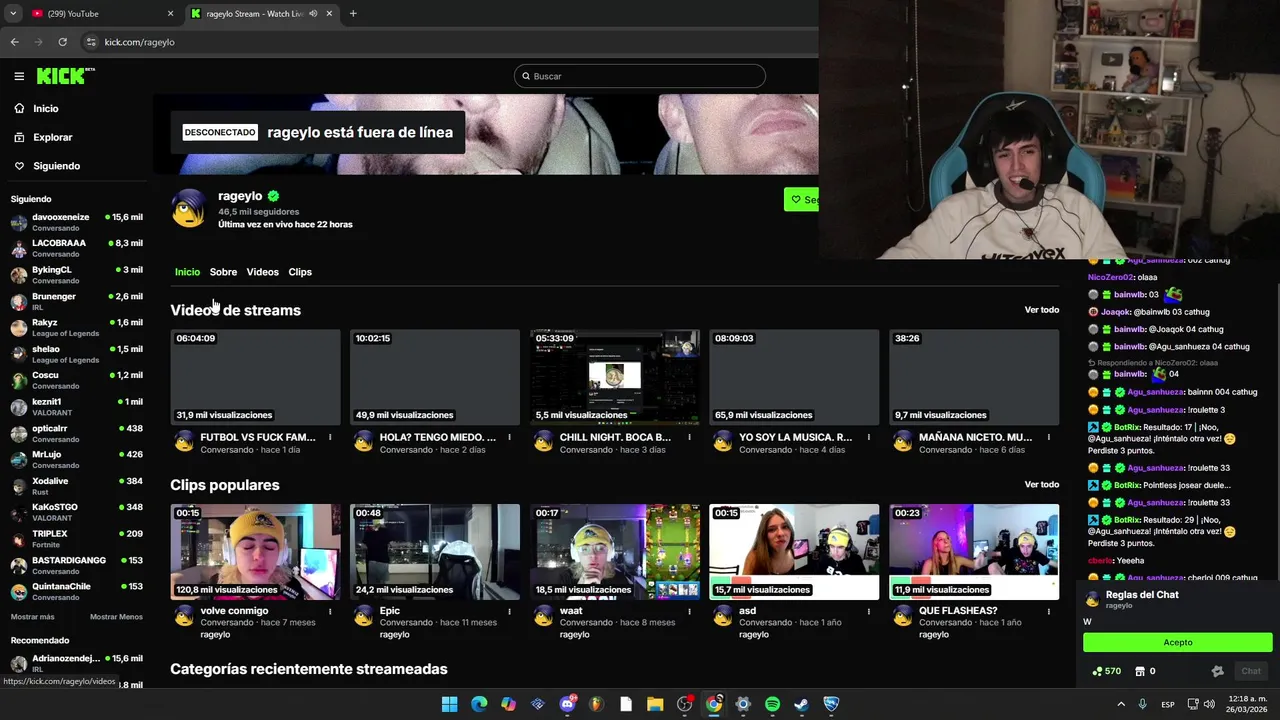Click Mostrar Menos under following list
1280x720 pixels.
116,617
